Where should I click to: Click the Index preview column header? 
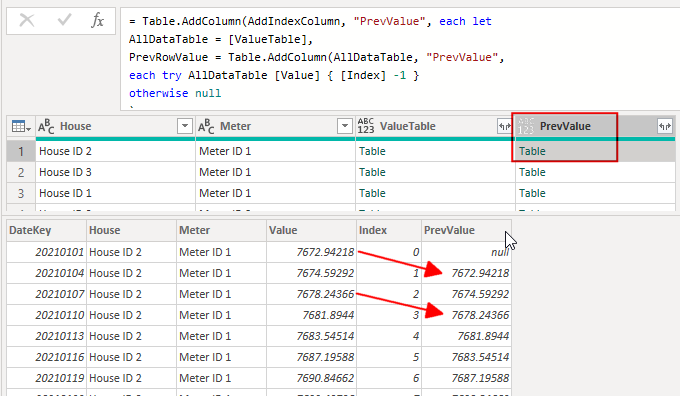(x=389, y=230)
